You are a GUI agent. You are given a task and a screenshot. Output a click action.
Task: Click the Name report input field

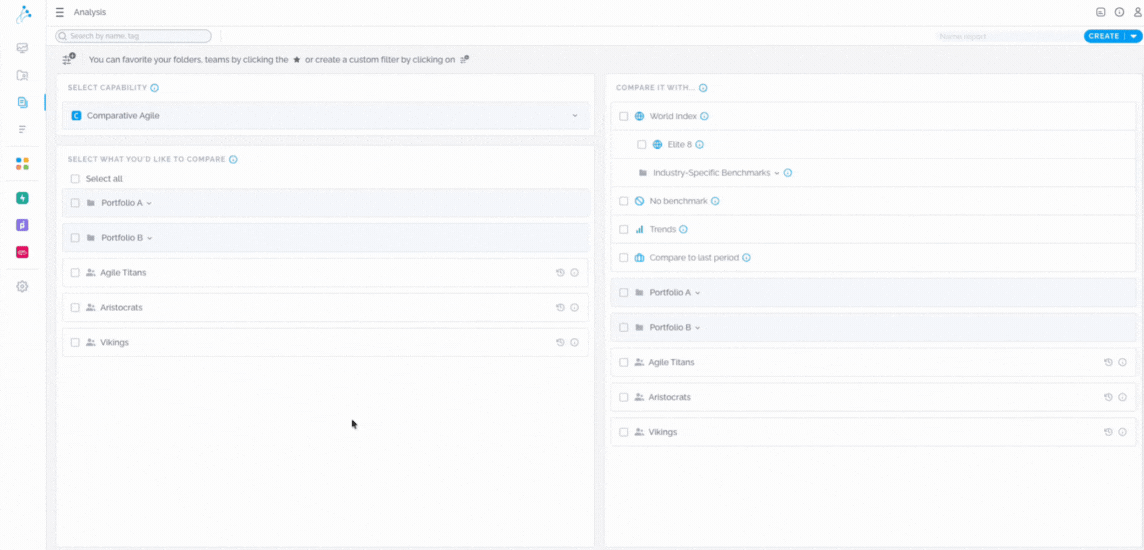click(1005, 36)
